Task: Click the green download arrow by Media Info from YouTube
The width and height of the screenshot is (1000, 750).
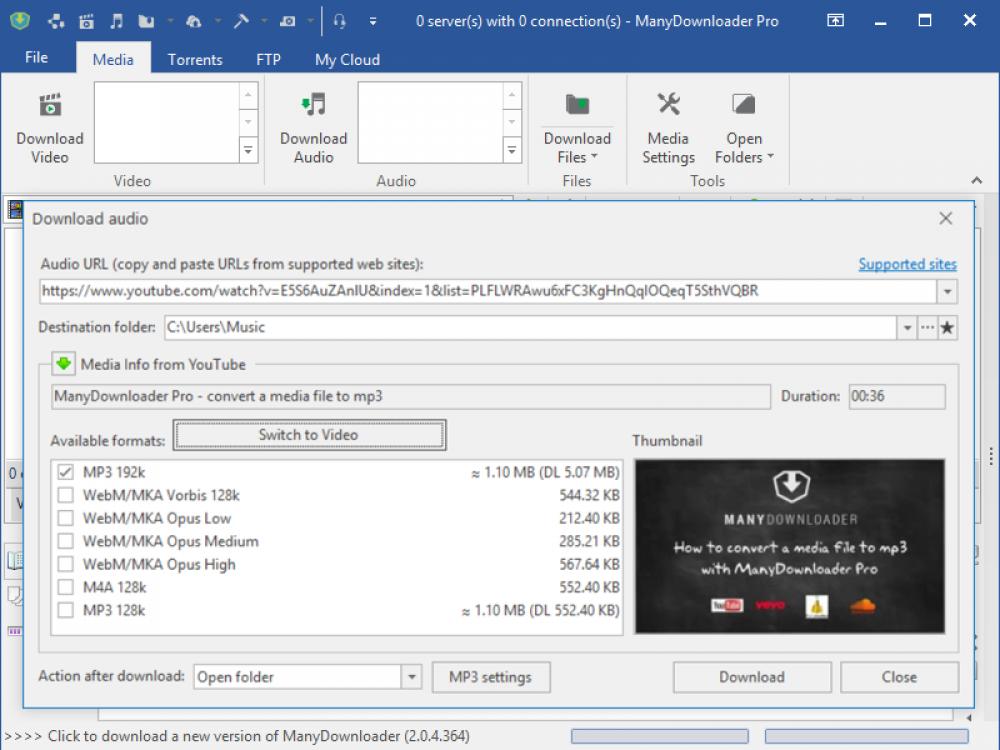Action: 62,363
